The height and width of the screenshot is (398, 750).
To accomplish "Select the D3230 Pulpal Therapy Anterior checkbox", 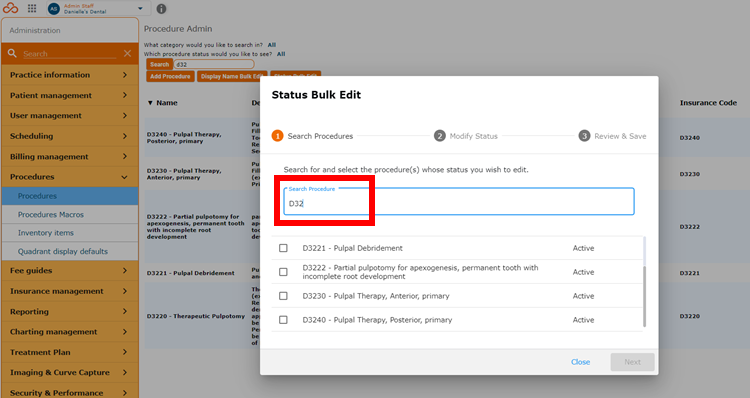I will [x=283, y=296].
